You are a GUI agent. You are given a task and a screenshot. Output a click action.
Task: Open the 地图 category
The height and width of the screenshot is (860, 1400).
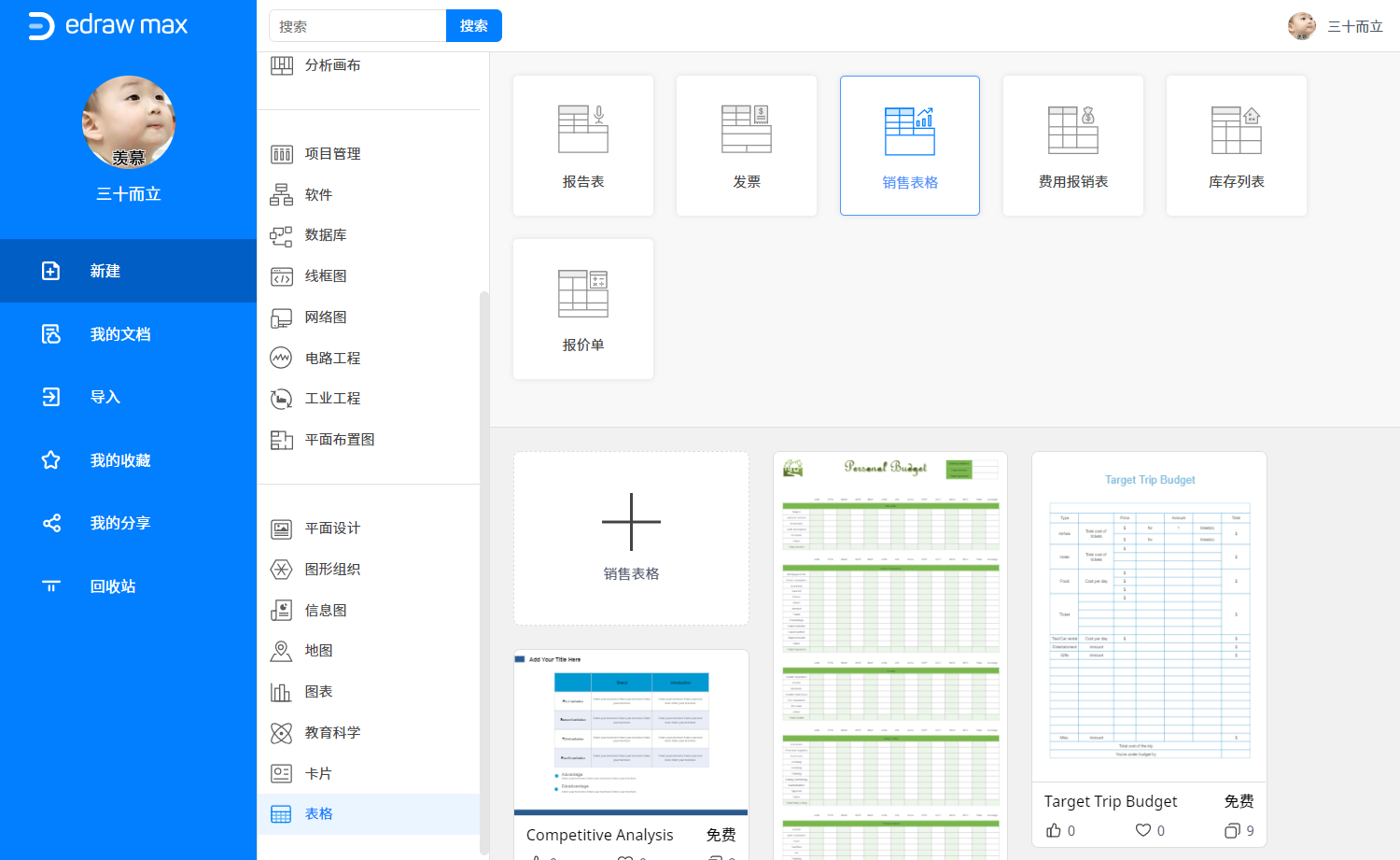click(x=317, y=650)
